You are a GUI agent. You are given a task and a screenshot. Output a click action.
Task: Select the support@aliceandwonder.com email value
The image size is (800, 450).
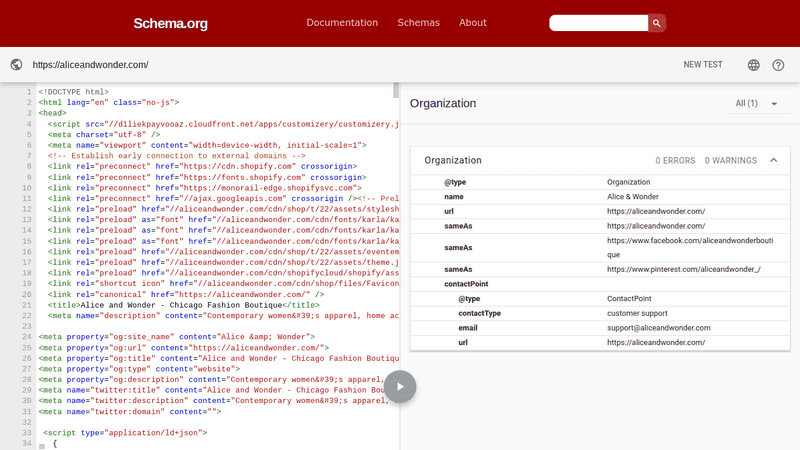click(658, 328)
